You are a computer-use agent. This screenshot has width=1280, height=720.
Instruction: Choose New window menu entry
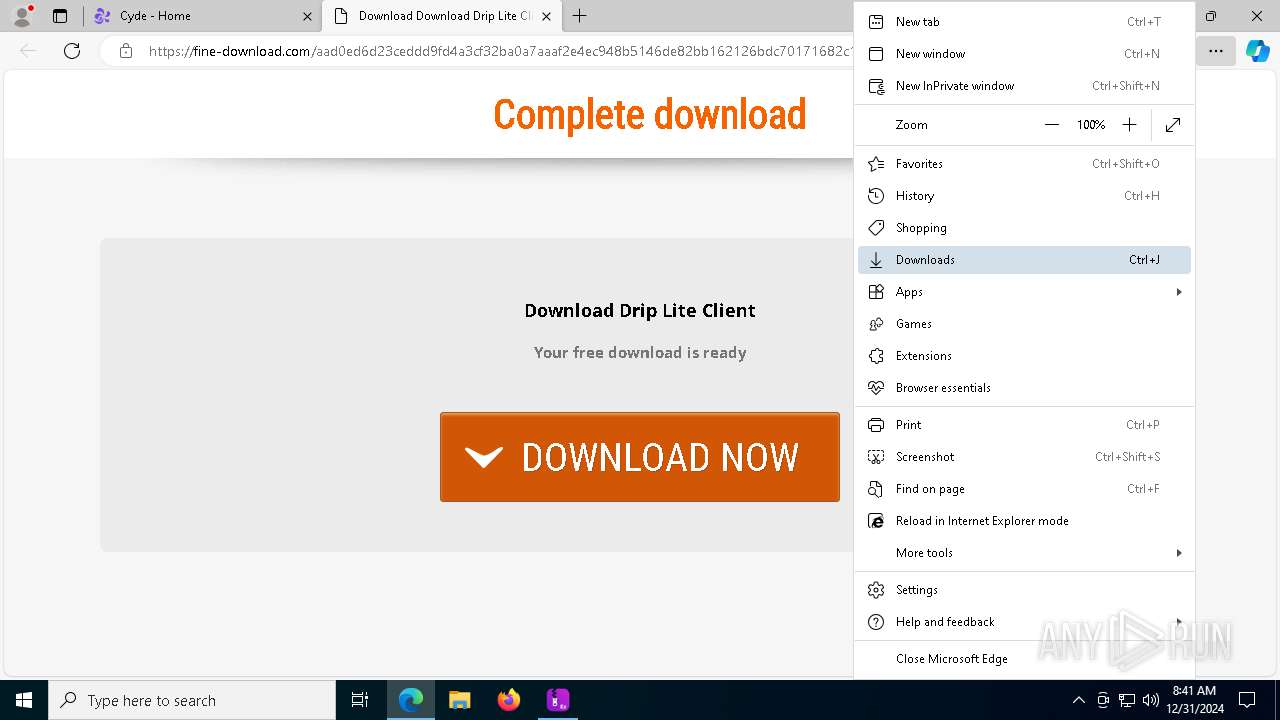pos(1024,54)
